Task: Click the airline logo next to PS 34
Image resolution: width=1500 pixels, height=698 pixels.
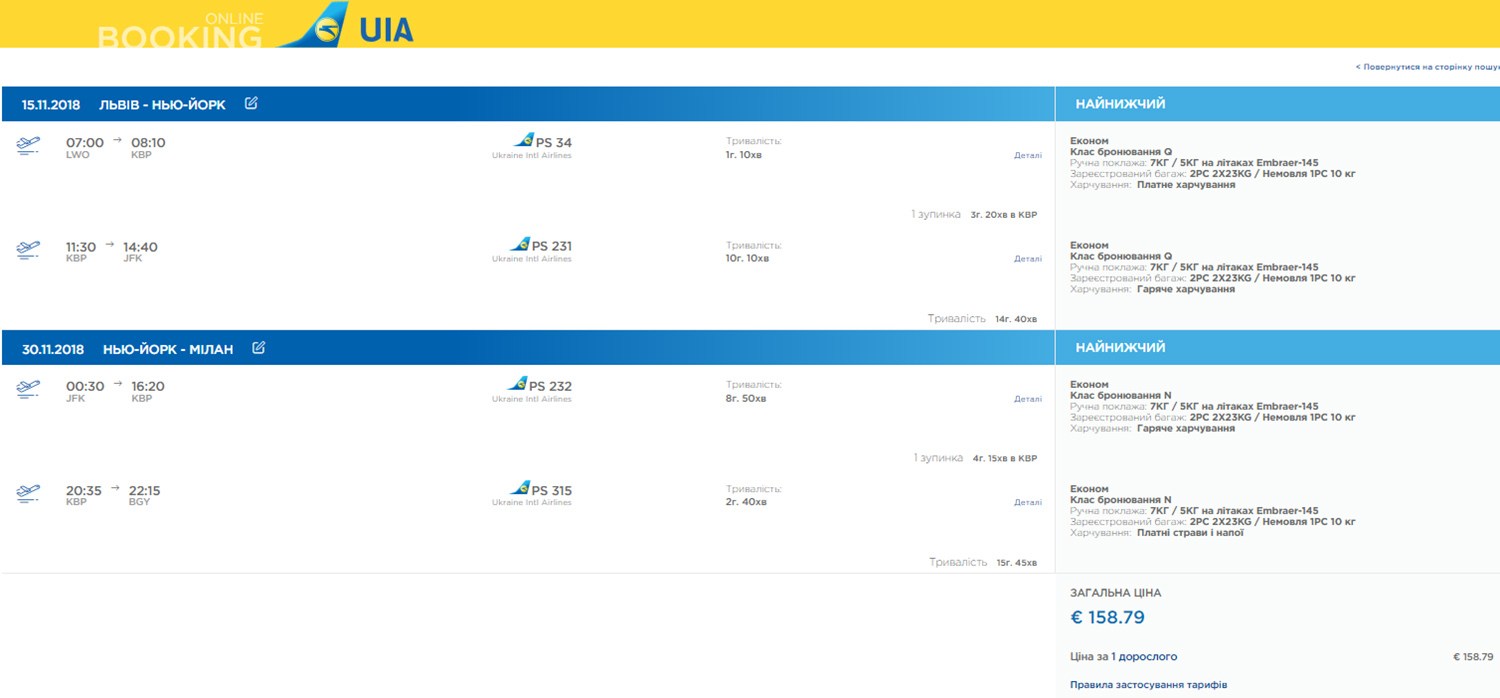Action: click(523, 141)
